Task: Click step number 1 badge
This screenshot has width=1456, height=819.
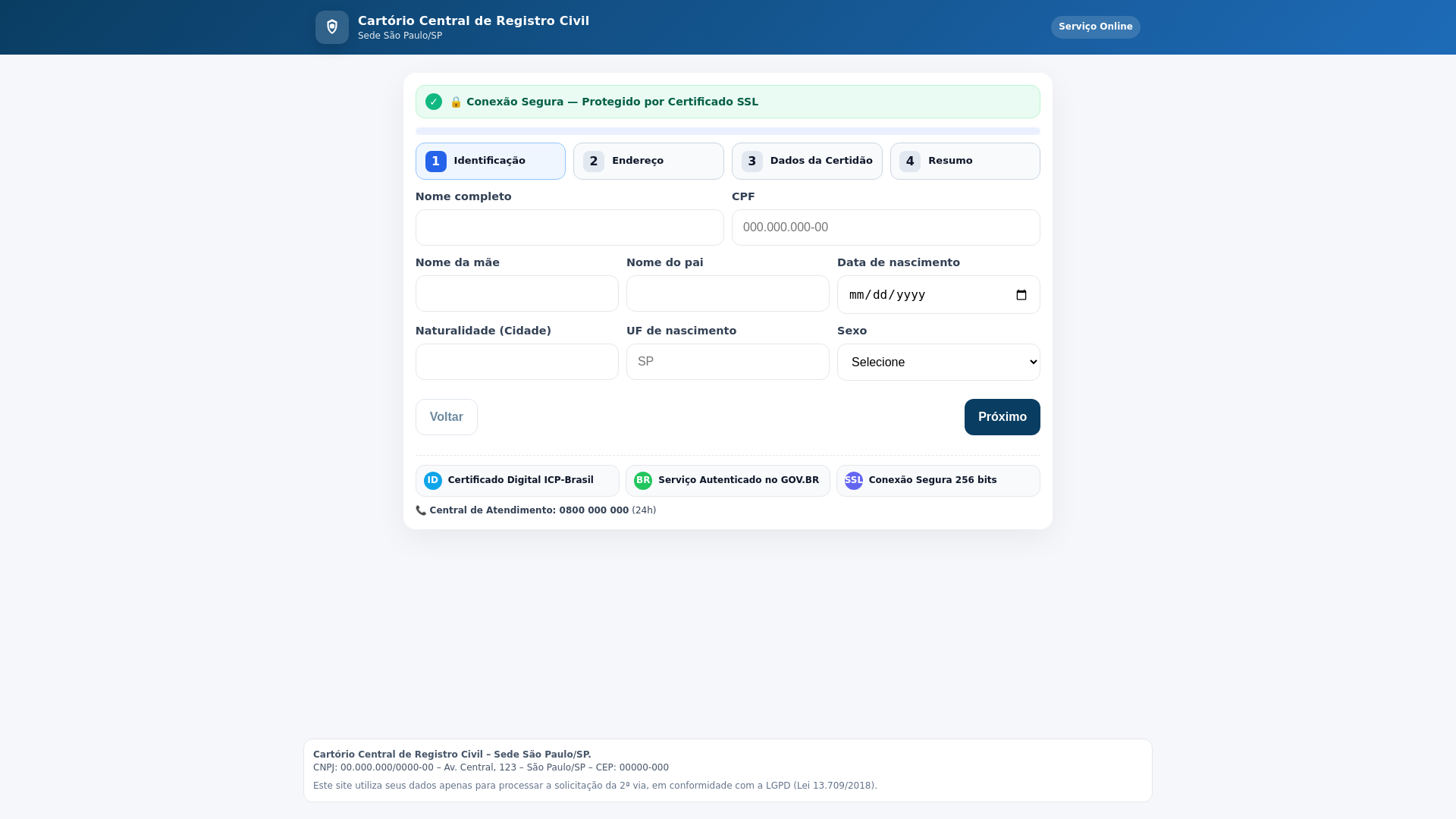Action: [436, 162]
